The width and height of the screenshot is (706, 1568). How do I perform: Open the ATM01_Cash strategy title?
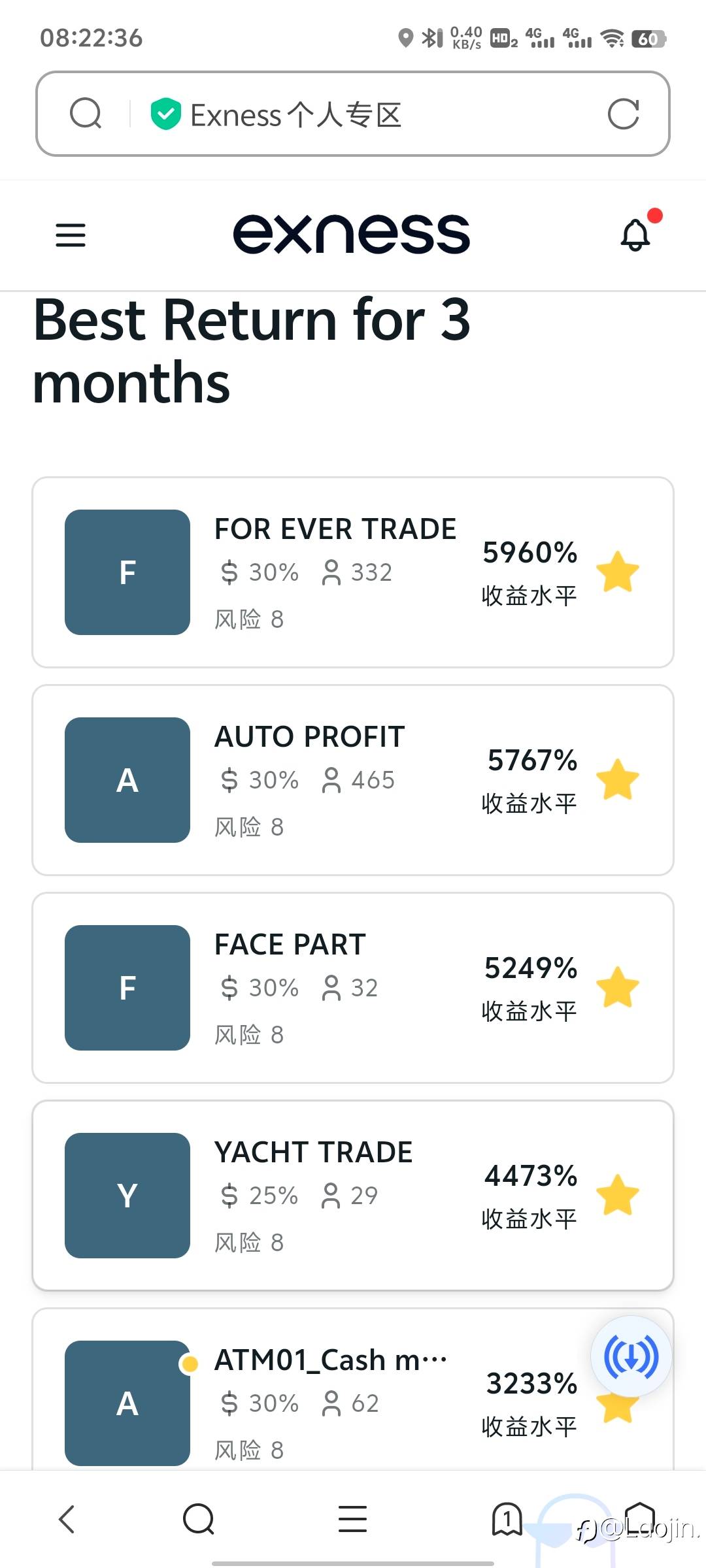coord(330,1360)
